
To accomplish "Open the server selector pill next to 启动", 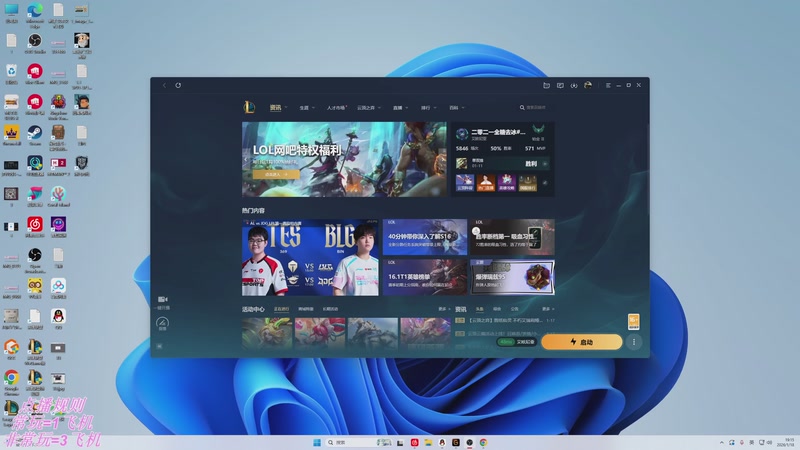I will tap(516, 342).
